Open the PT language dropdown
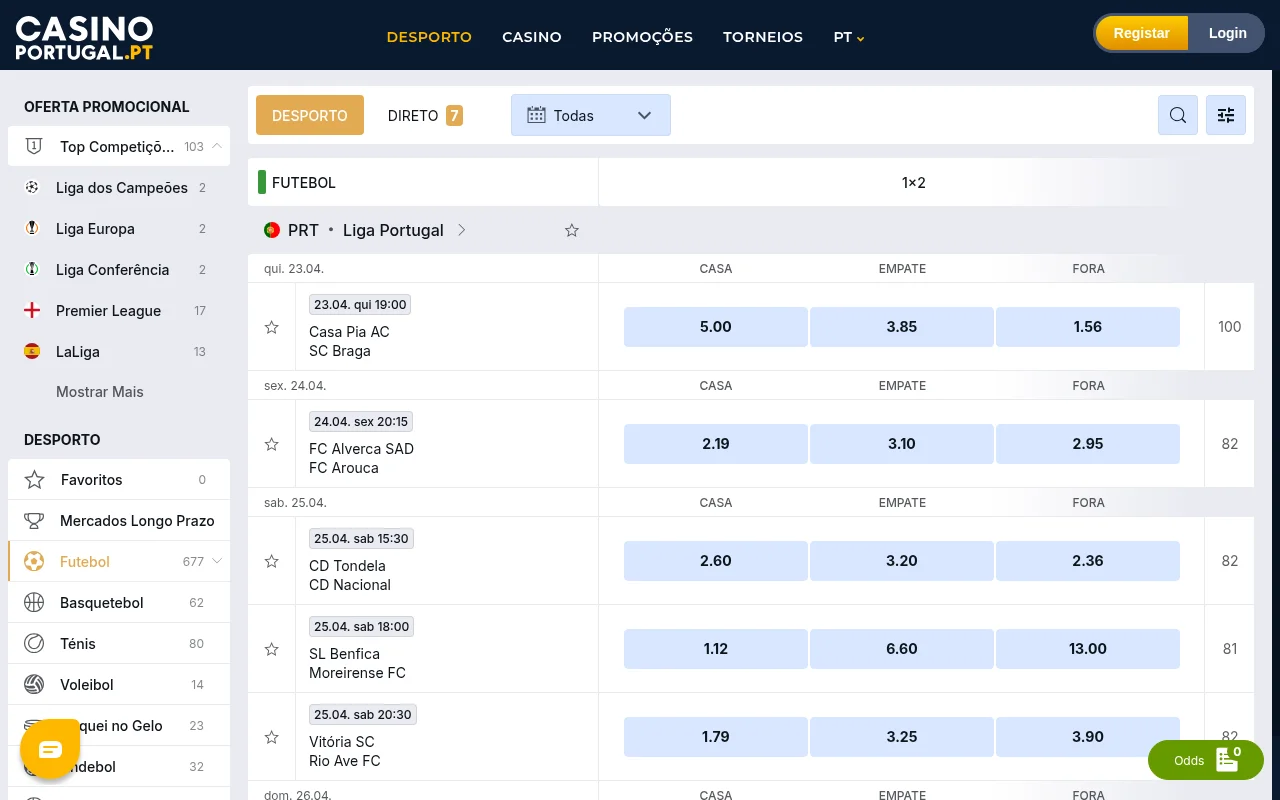1280x800 pixels. 849,37
